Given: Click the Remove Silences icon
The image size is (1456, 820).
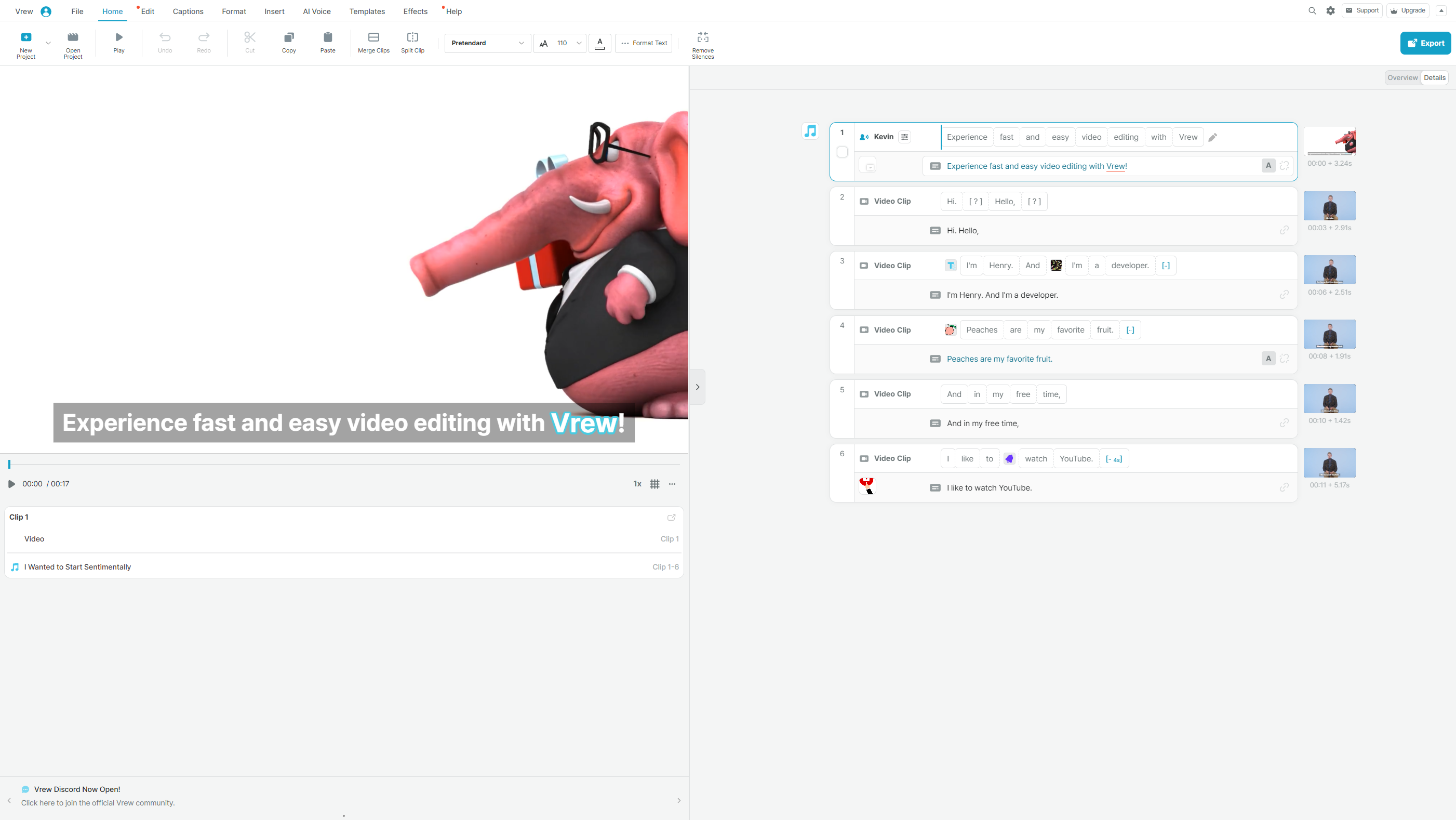Looking at the screenshot, I should pos(703,37).
